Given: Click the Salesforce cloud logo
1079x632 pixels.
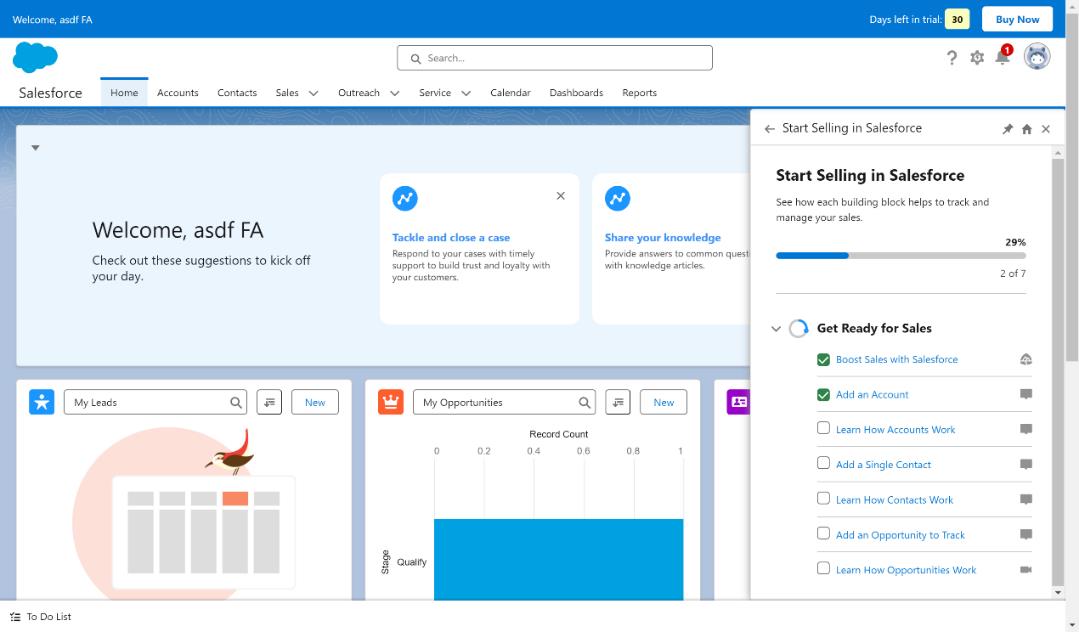Looking at the screenshot, I should [x=35, y=58].
